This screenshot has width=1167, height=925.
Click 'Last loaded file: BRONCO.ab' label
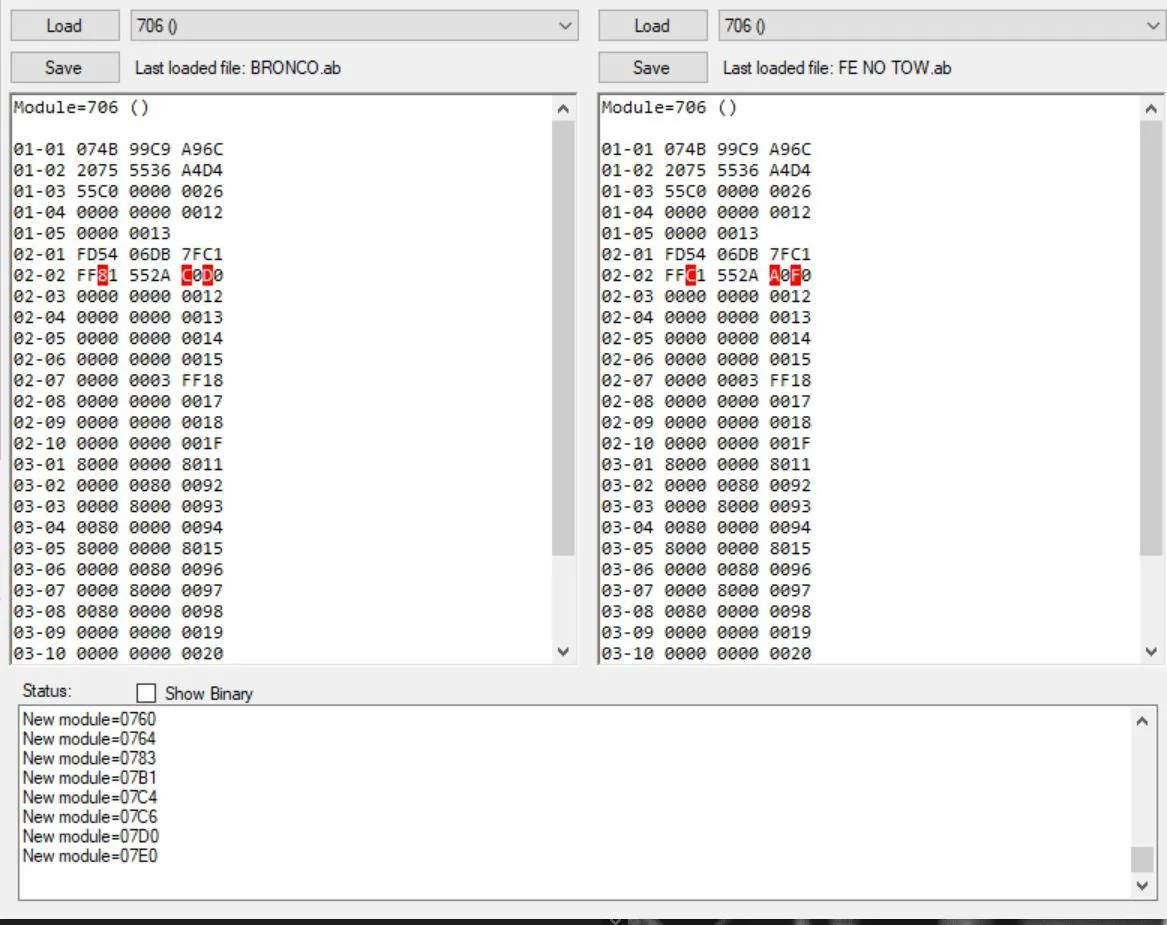237,68
